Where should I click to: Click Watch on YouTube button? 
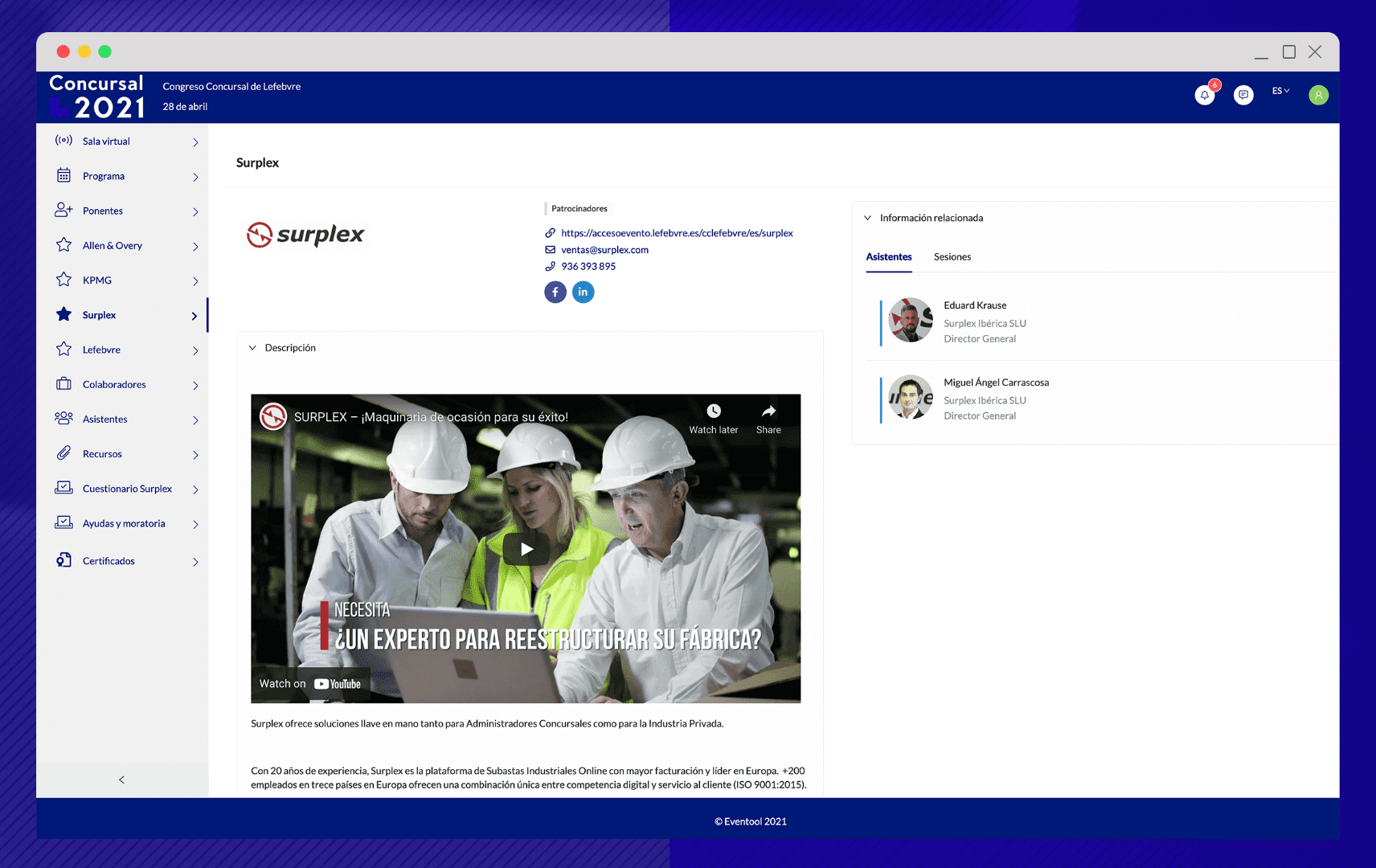[x=310, y=684]
